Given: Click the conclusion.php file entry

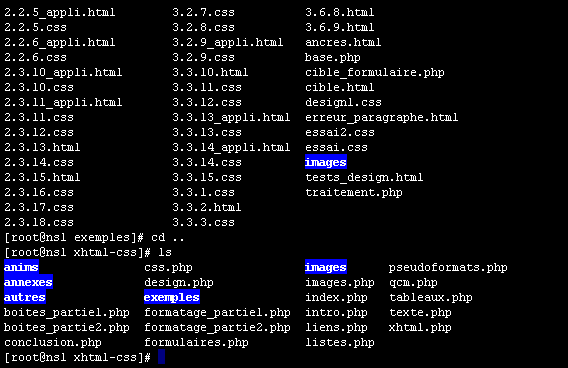Looking at the screenshot, I should [53, 343].
